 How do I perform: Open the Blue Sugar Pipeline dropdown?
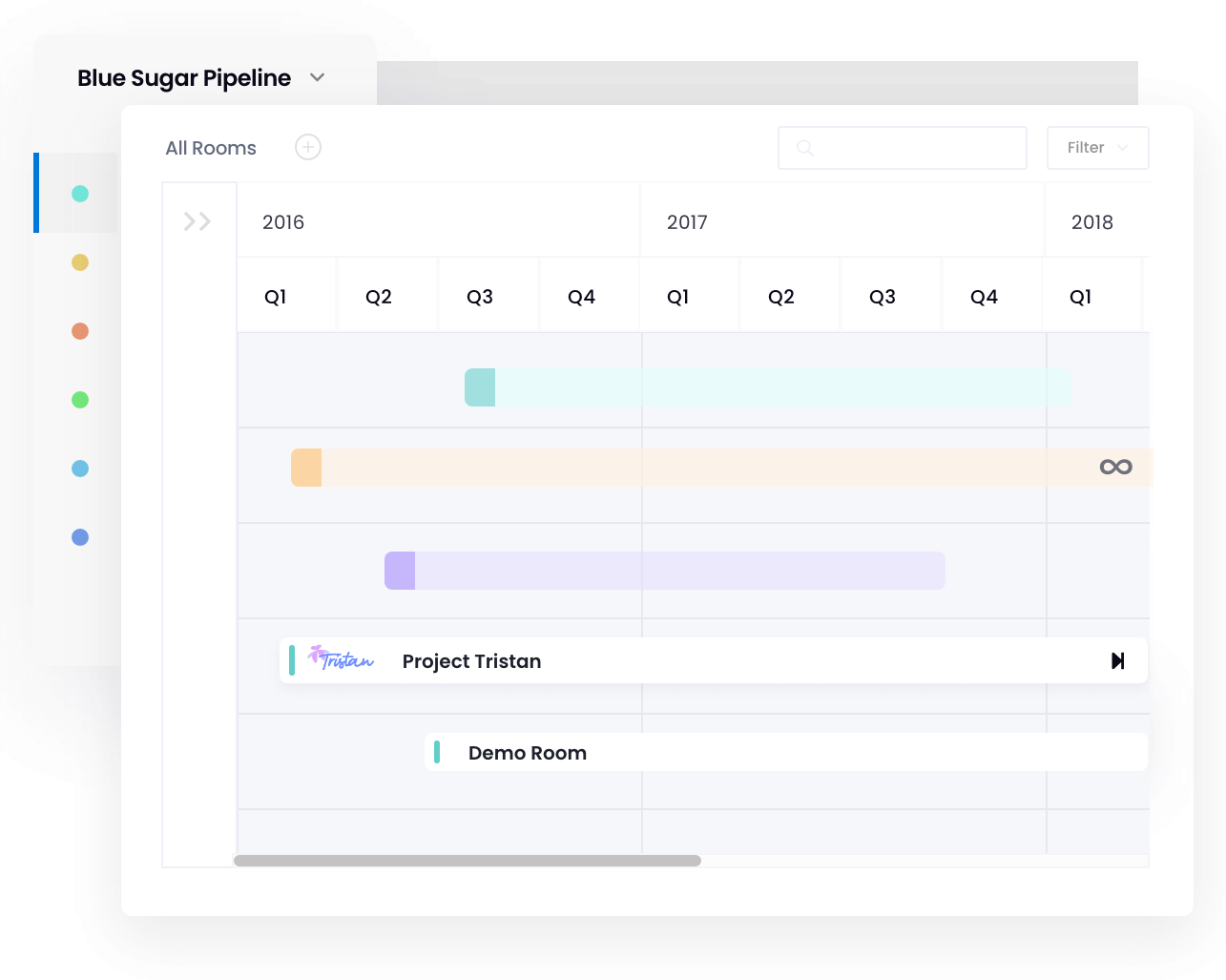(317, 78)
